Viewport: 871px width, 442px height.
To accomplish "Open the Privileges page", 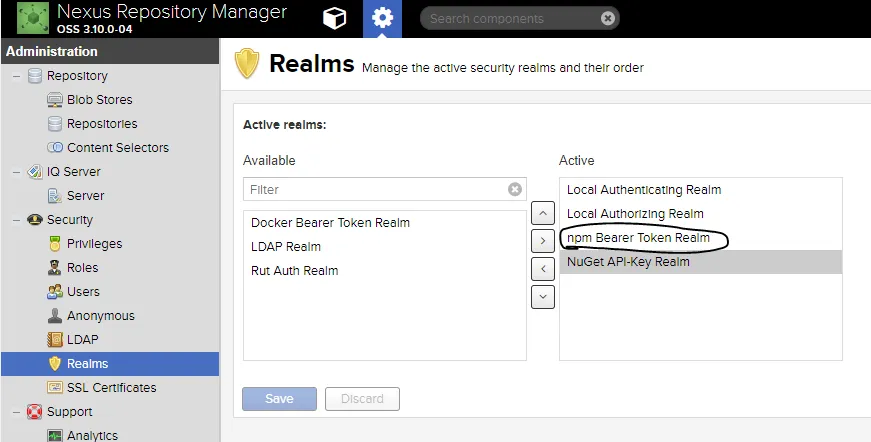I will click(94, 244).
